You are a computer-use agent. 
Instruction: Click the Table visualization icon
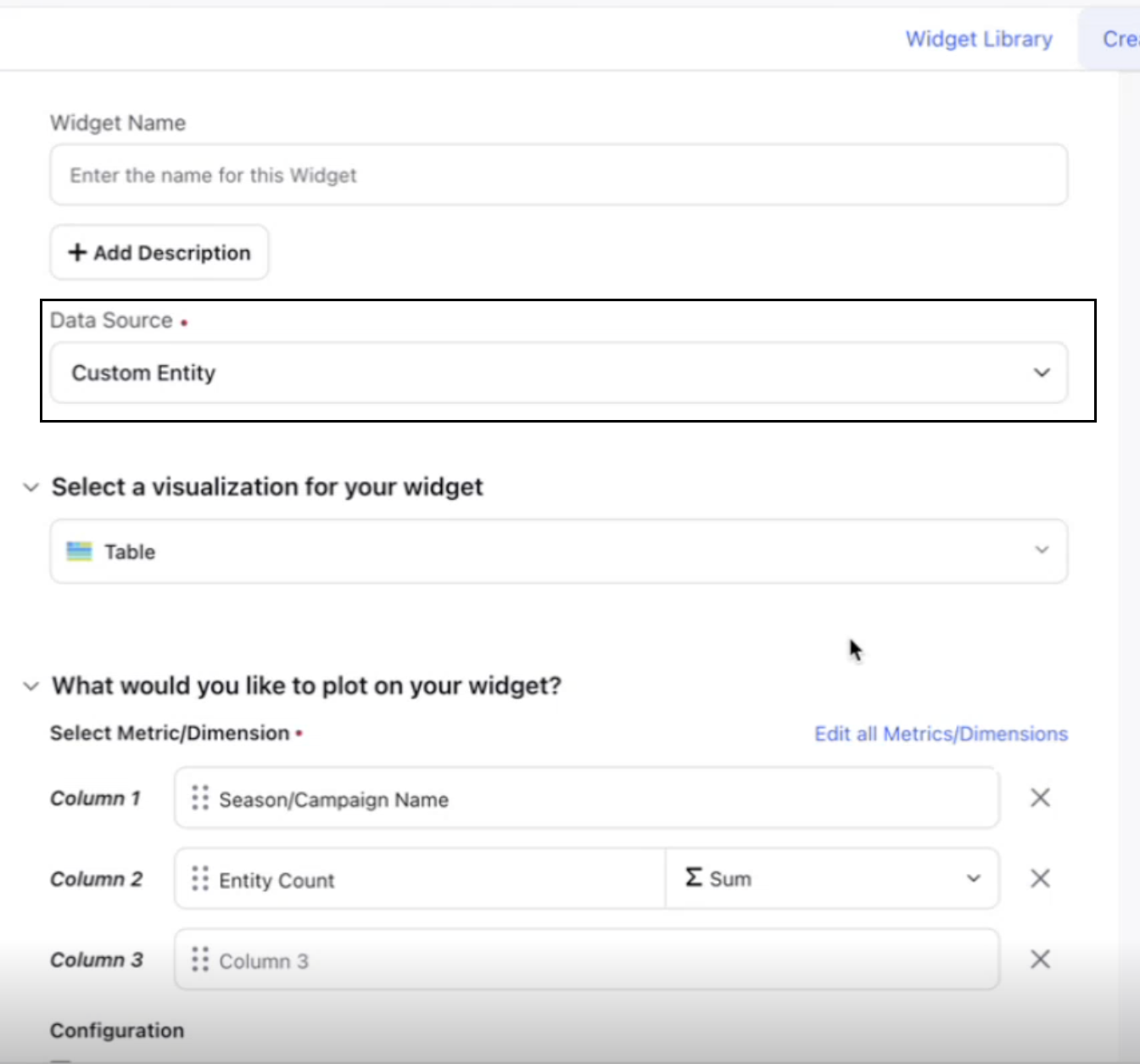(79, 552)
